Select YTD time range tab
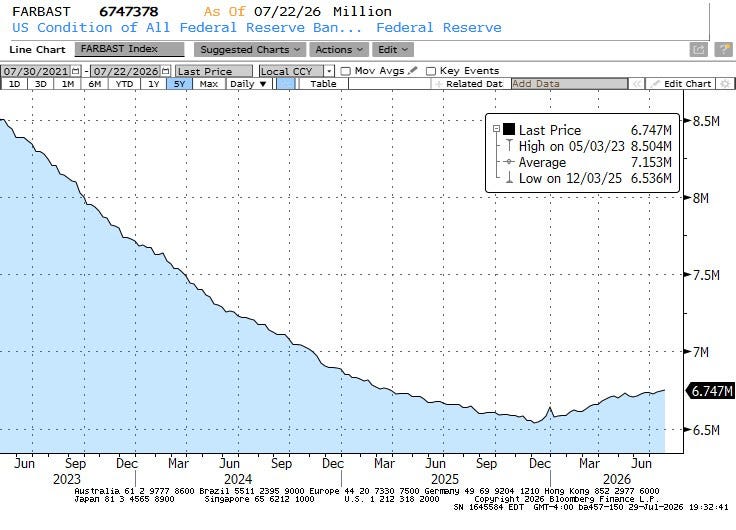 click(x=124, y=84)
